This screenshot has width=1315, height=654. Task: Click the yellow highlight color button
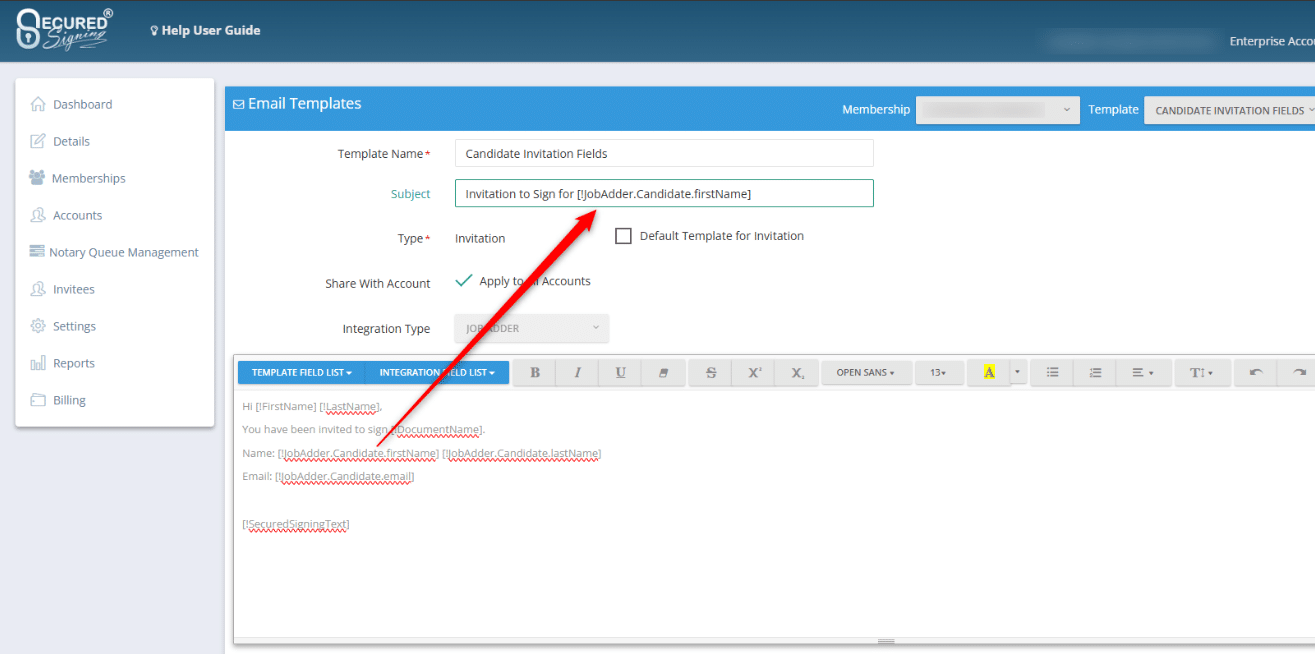tap(989, 372)
